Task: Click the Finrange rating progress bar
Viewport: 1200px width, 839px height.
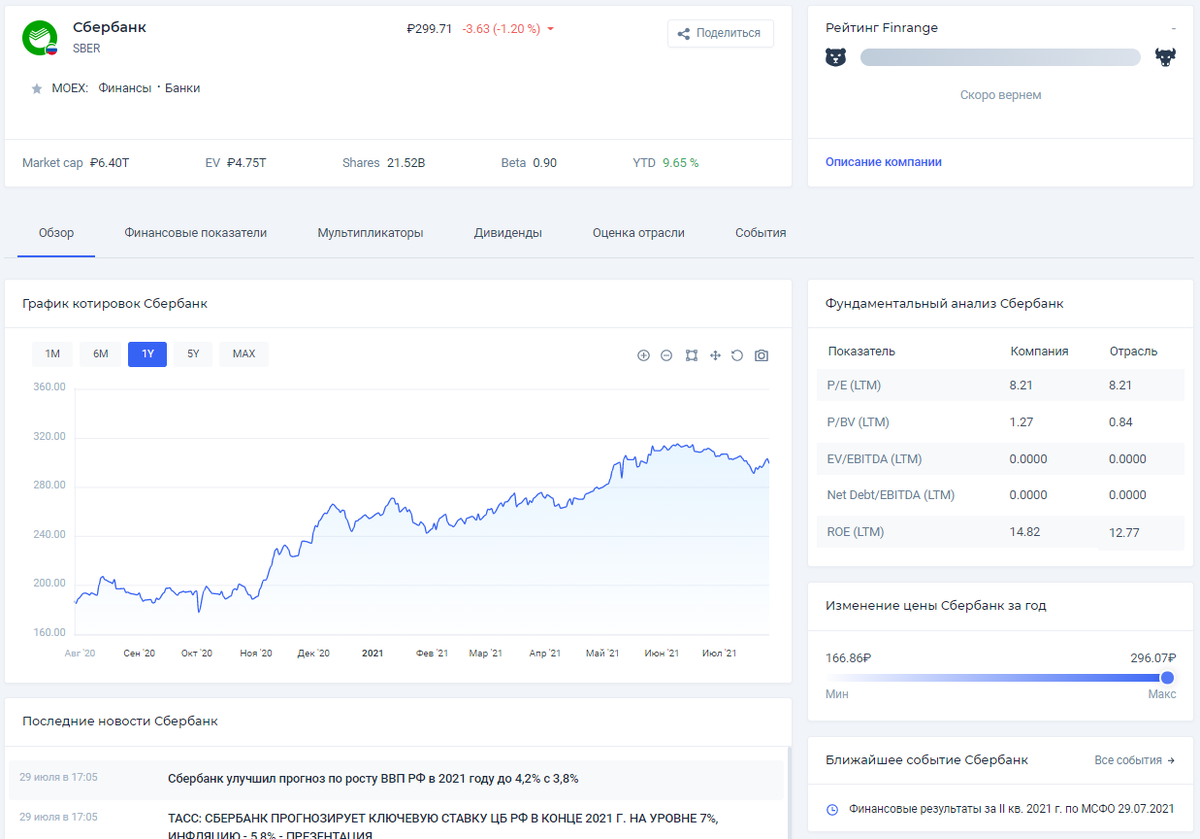Action: [x=1000, y=57]
